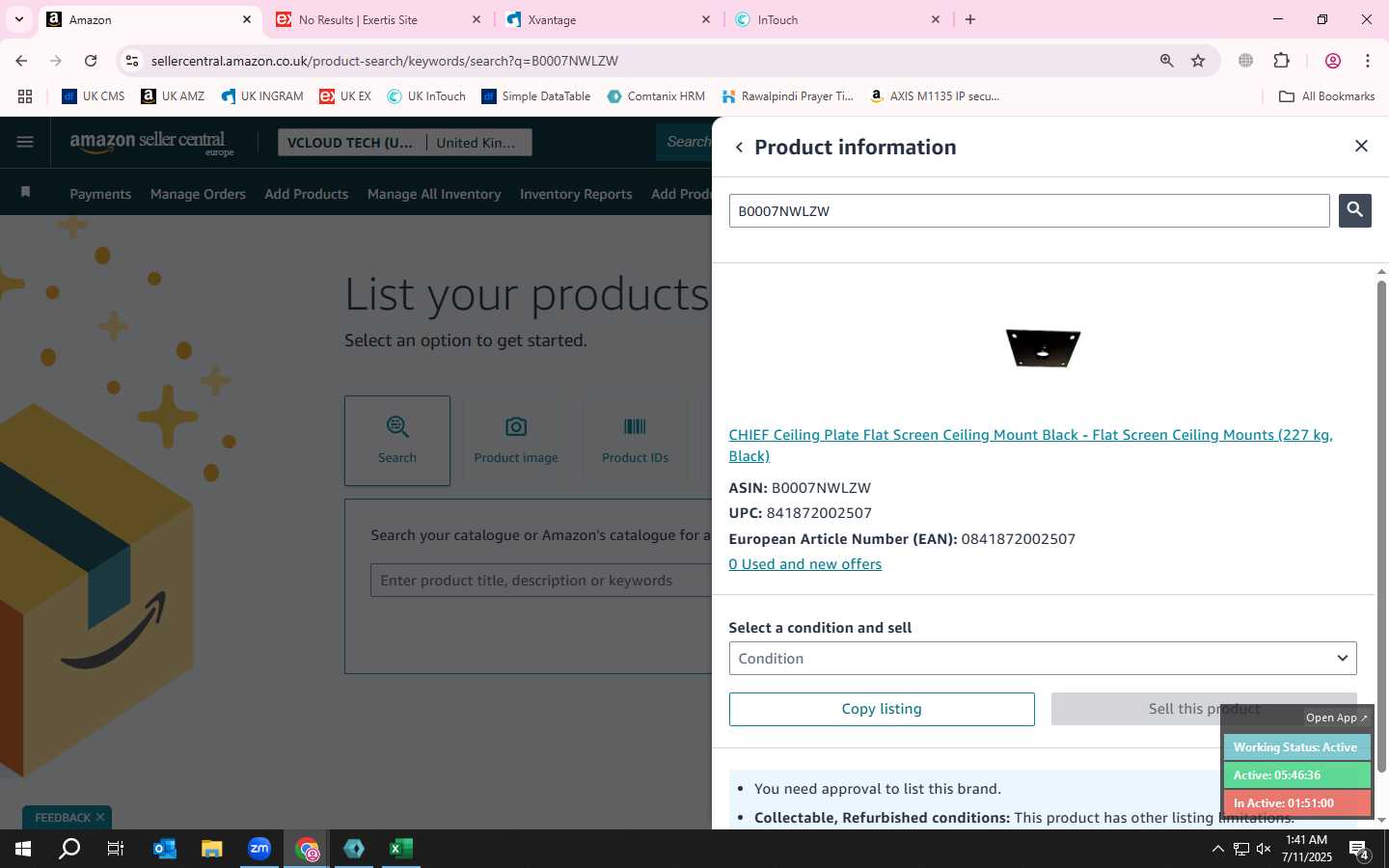The height and width of the screenshot is (868, 1389).
Task: Click the Chrome address bar URL
Action: (384, 61)
